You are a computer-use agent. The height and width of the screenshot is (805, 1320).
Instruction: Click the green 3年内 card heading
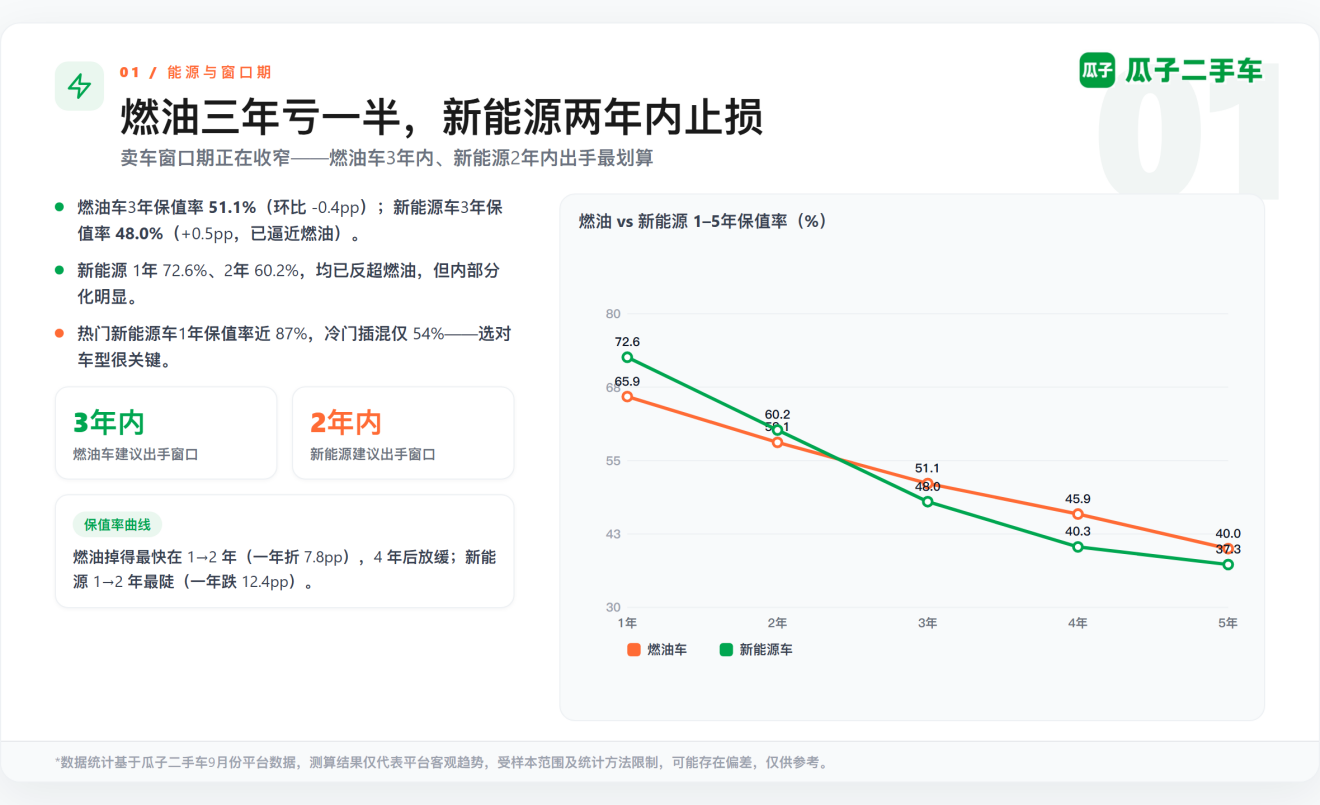pyautogui.click(x=109, y=423)
